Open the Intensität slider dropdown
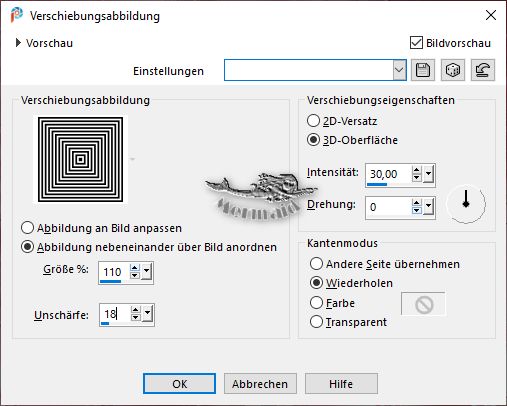 (x=428, y=174)
